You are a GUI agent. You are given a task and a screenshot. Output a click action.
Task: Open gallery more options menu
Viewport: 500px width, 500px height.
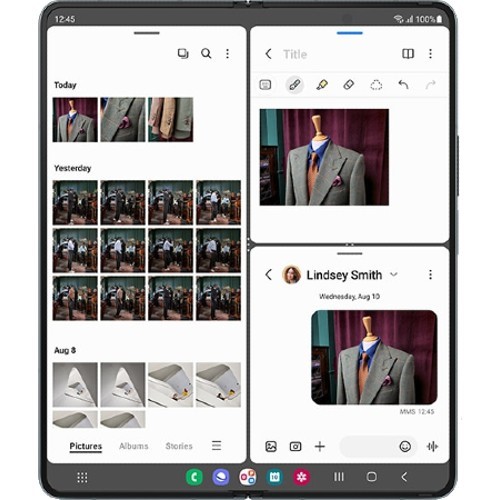227,54
